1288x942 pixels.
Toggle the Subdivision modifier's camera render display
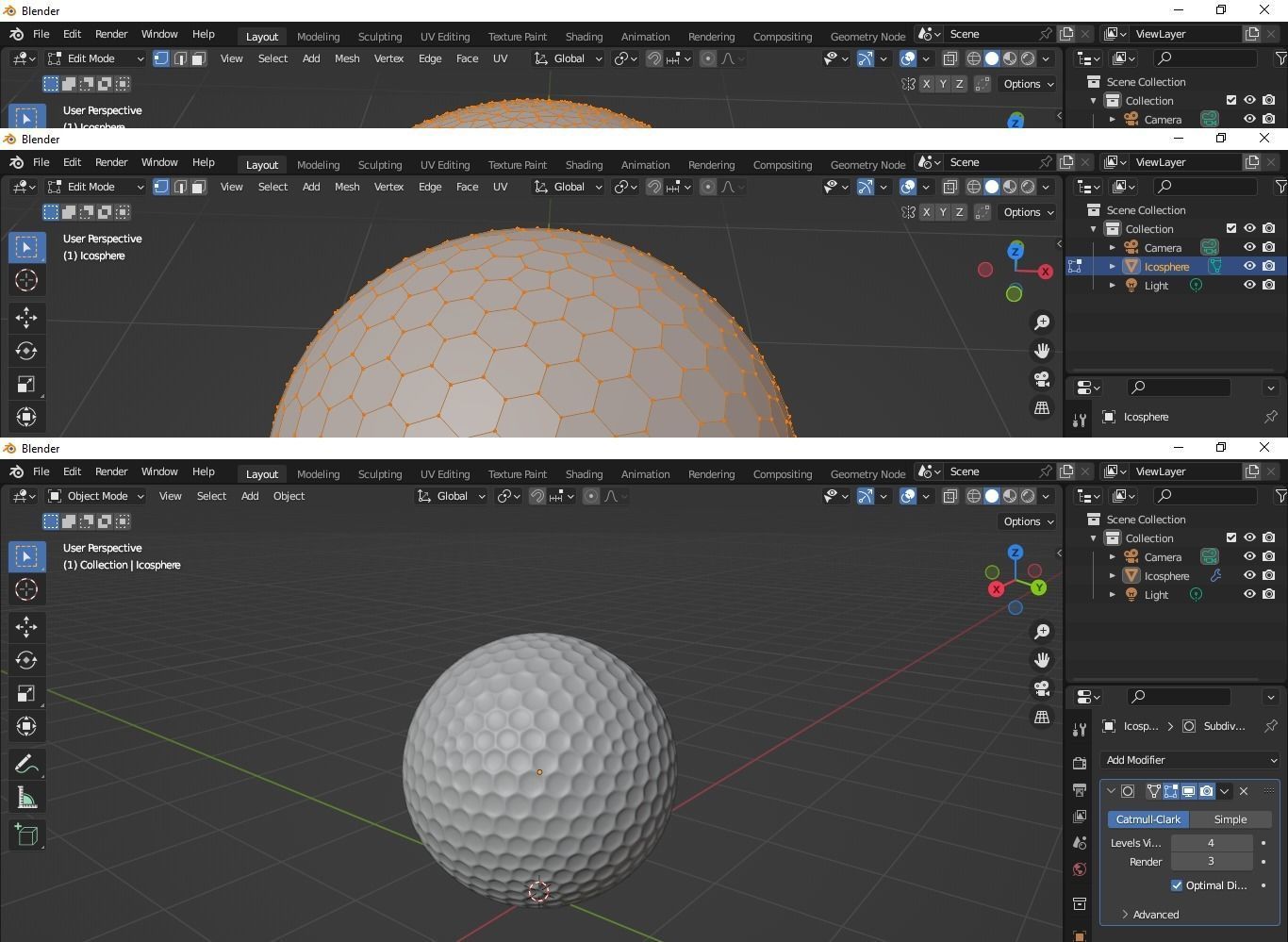(1206, 791)
